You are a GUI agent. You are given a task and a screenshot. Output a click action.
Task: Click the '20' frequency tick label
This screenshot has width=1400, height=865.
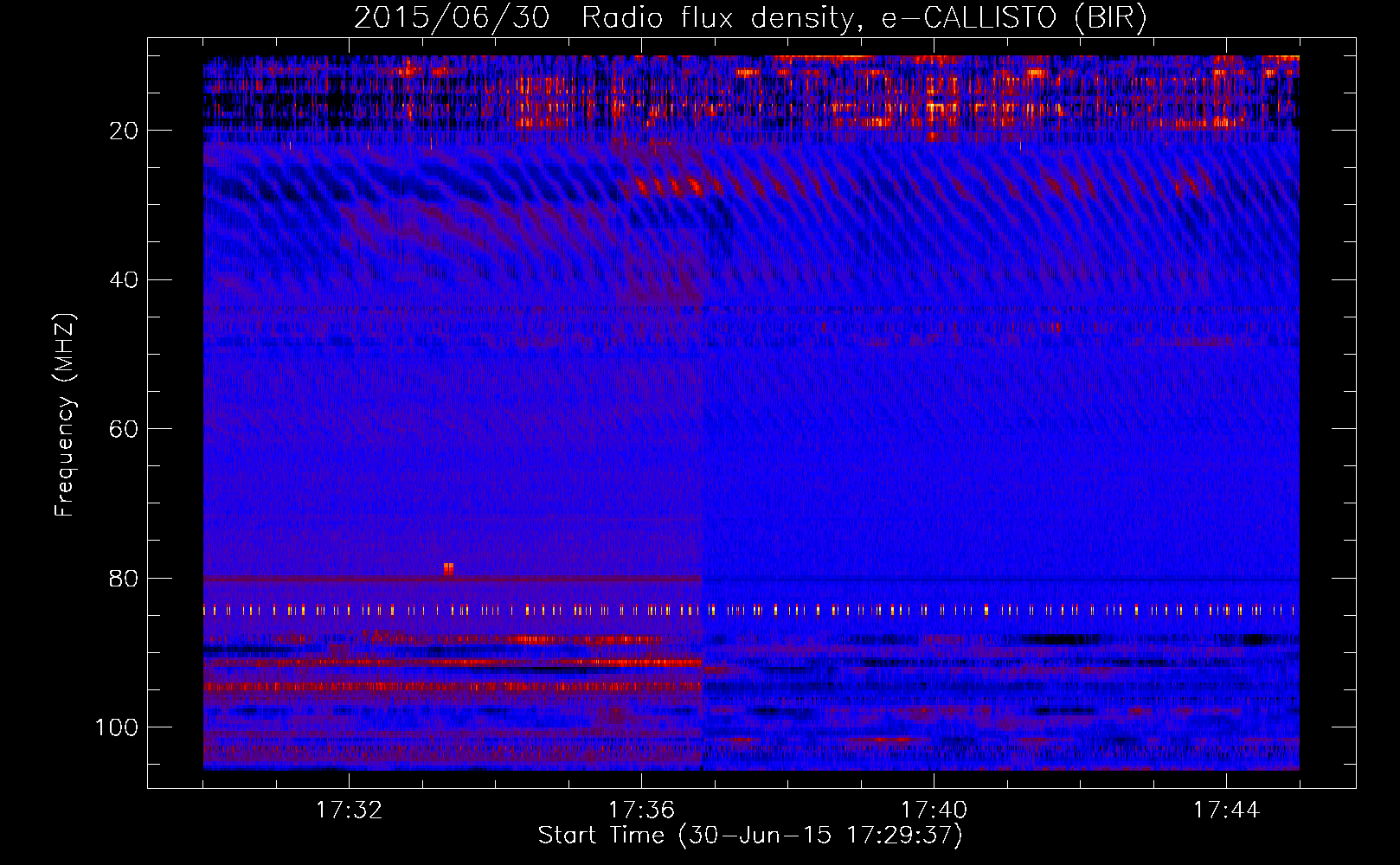tap(125, 131)
